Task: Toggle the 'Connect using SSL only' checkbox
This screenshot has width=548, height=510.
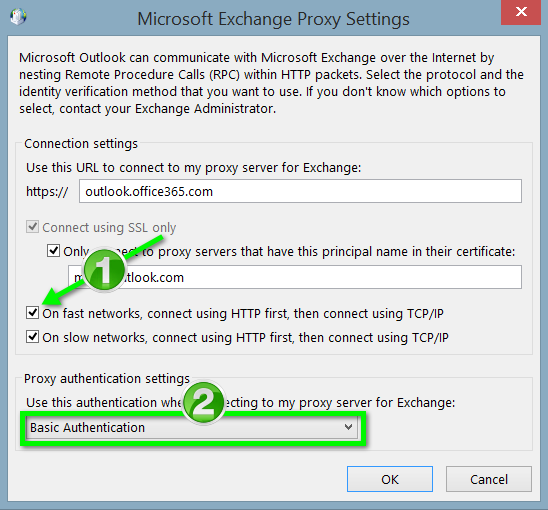Action: (33, 227)
